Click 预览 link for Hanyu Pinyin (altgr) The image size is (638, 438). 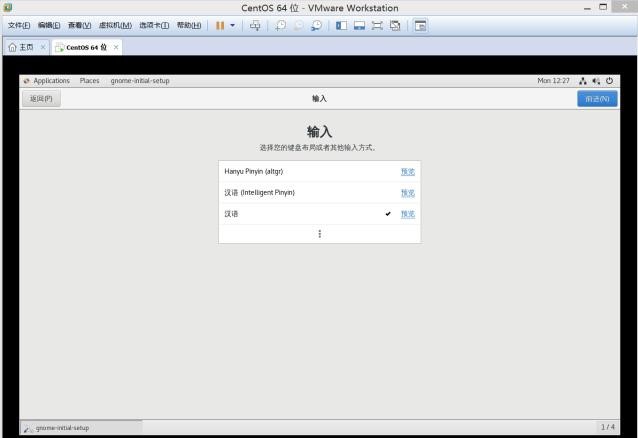(407, 171)
